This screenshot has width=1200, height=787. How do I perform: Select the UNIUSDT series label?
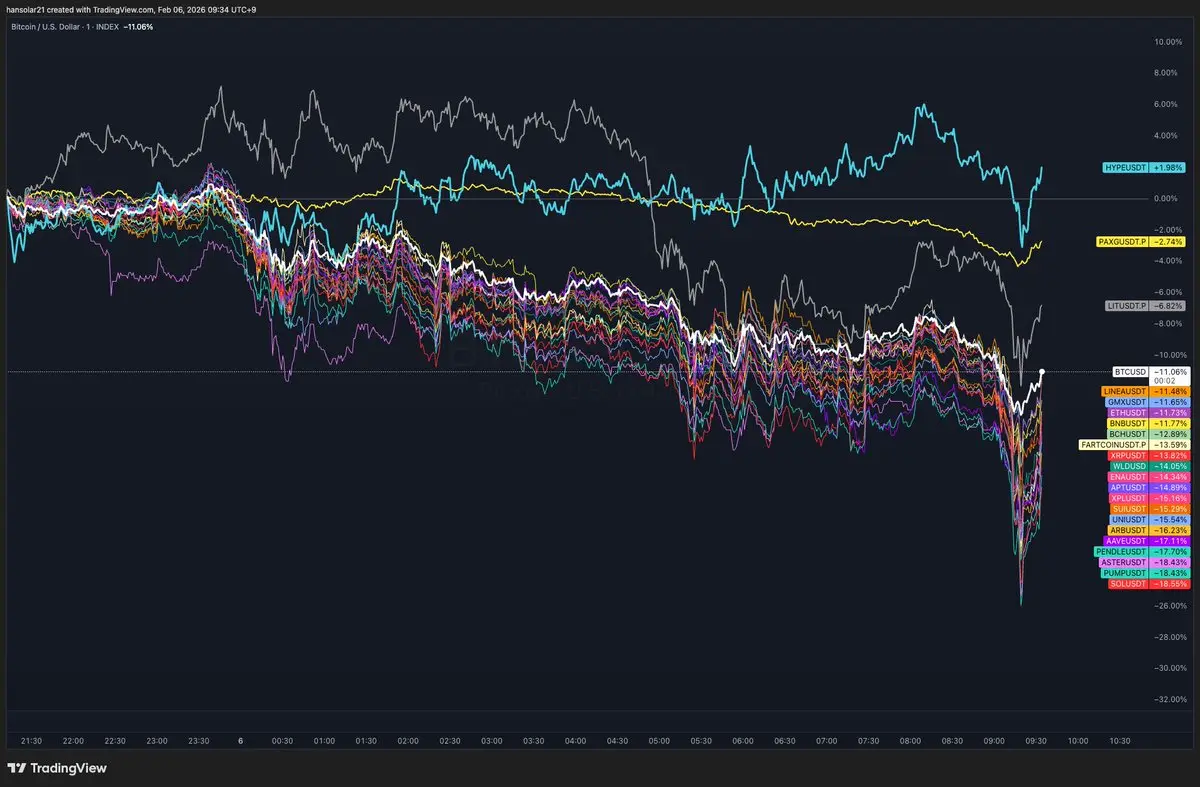[1128, 520]
